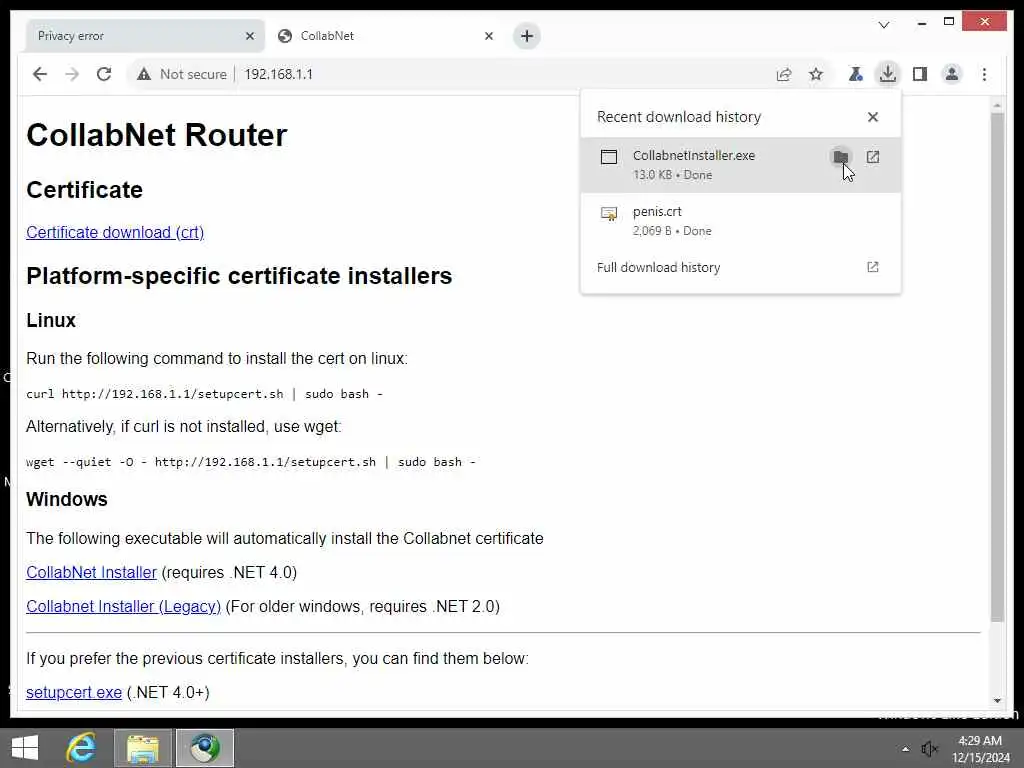1024x768 pixels.
Task: Close the Privacy error tab
Action: point(249,36)
